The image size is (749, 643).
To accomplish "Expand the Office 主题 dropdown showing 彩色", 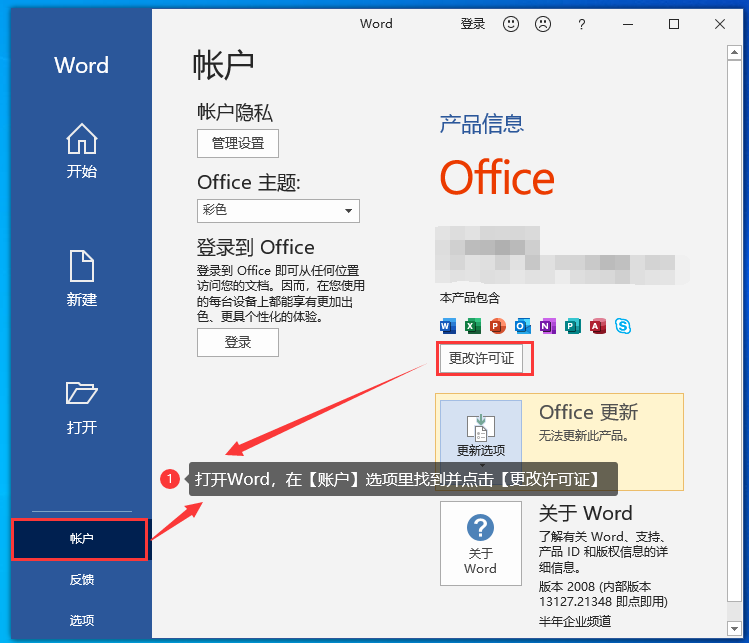I will 278,210.
